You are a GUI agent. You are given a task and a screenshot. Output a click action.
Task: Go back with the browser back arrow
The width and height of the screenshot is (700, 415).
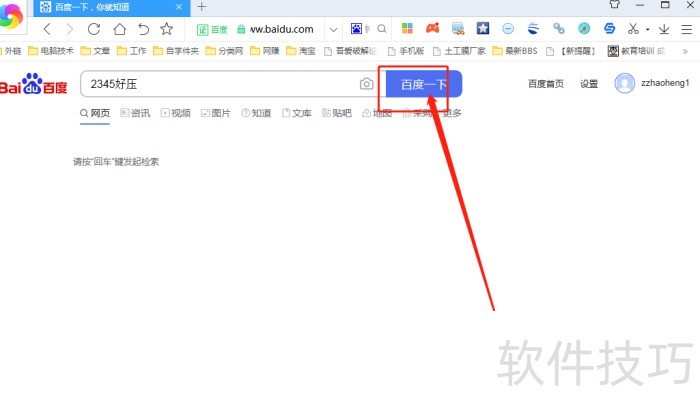(x=47, y=29)
